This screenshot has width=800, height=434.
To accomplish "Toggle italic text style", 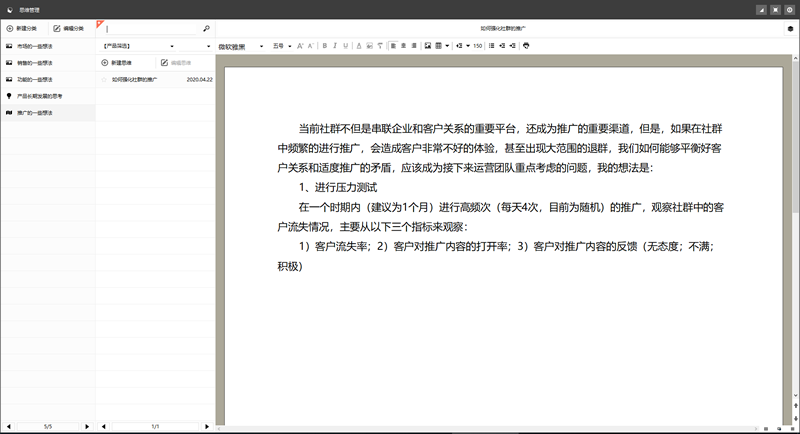I will pyautogui.click(x=336, y=45).
